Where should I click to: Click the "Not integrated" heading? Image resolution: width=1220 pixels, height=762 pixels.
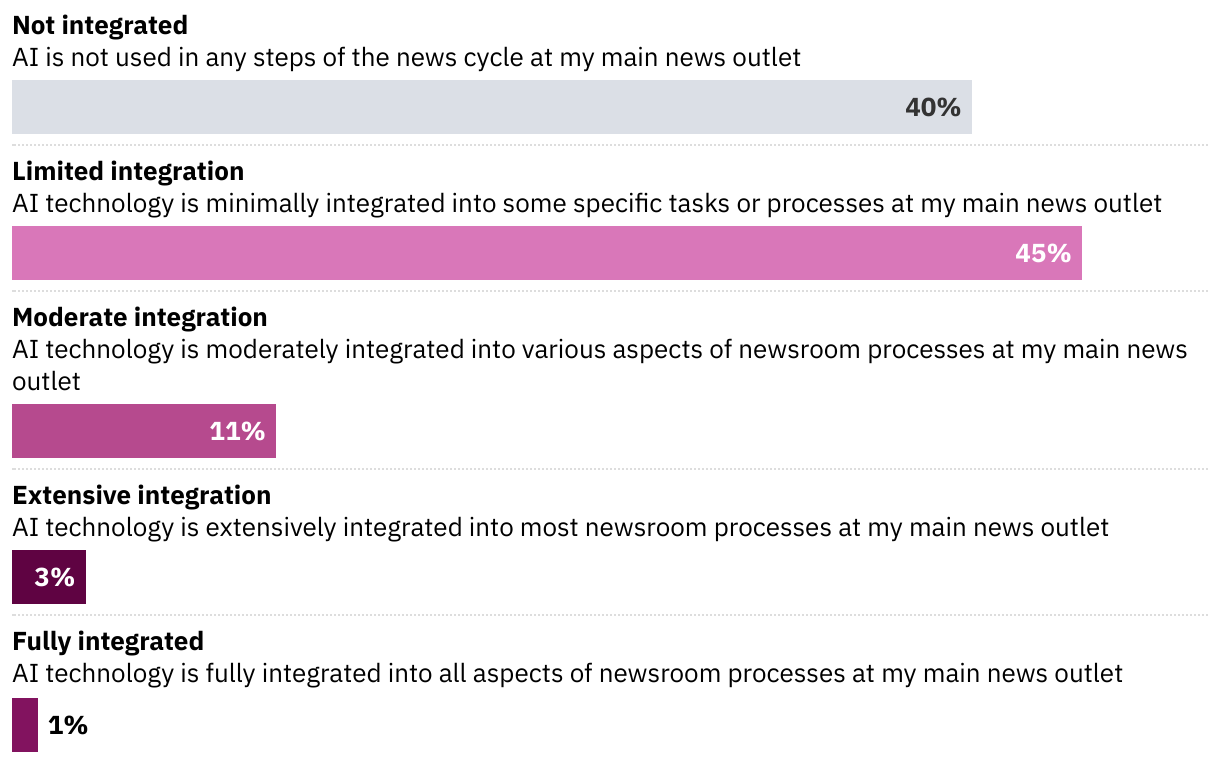100,24
